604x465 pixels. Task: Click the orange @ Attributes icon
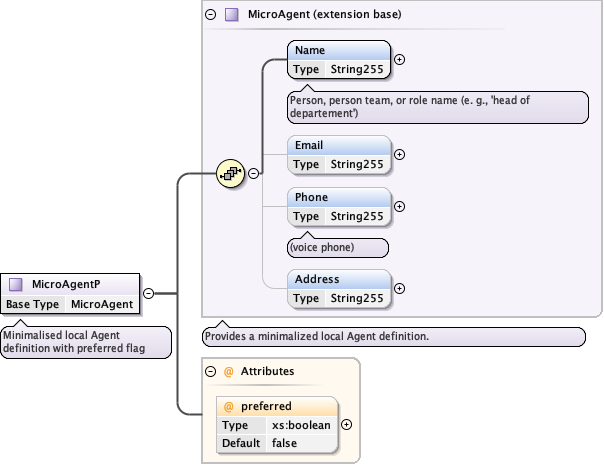point(228,371)
